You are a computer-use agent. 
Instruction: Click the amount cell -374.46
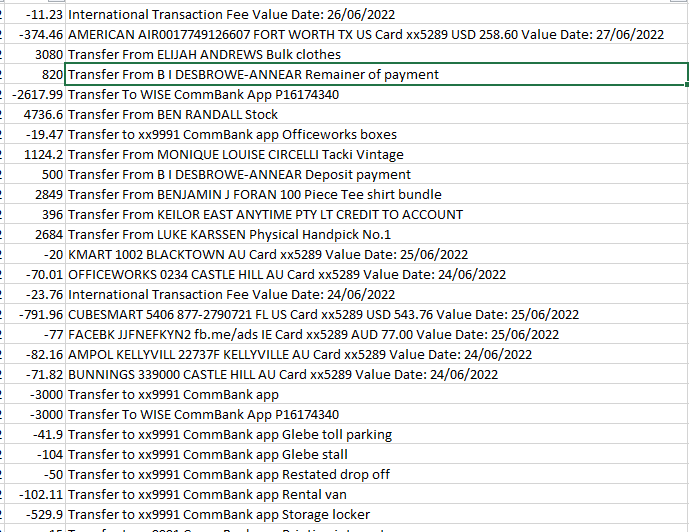pyautogui.click(x=35, y=34)
